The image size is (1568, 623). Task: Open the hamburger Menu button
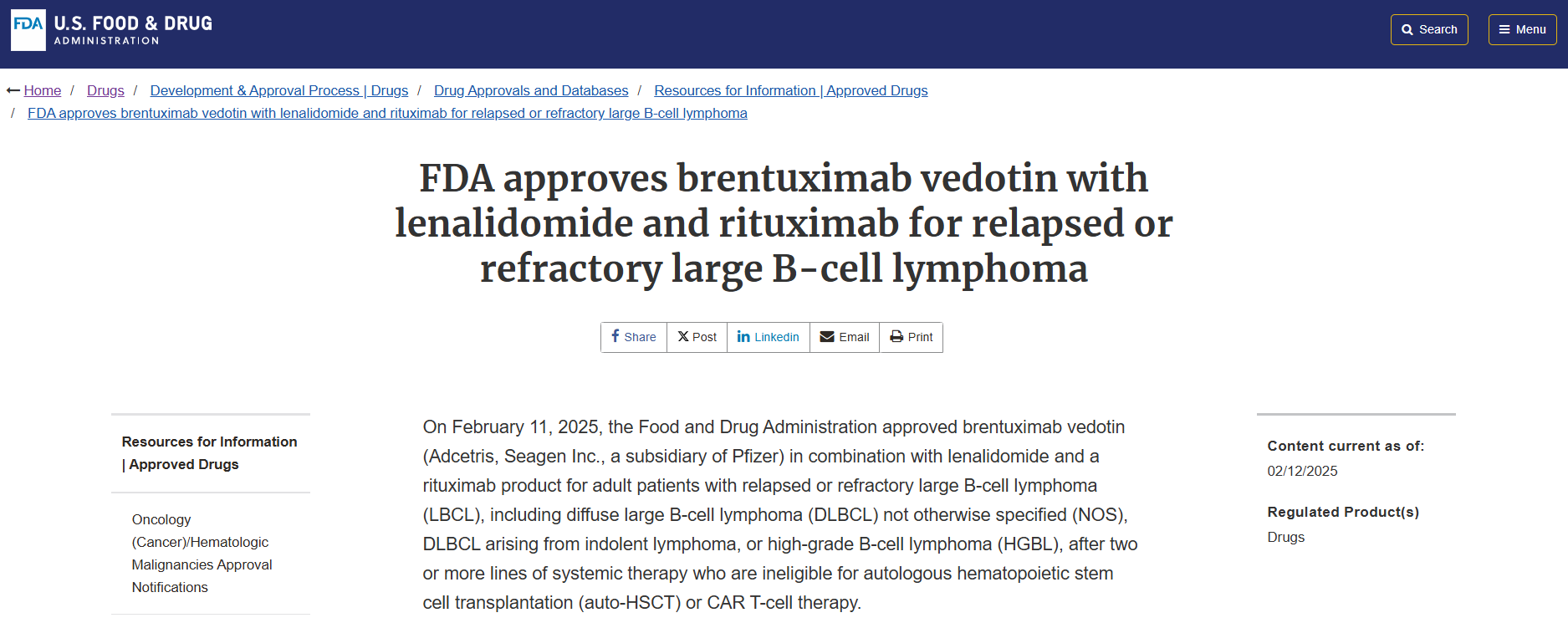[1522, 29]
